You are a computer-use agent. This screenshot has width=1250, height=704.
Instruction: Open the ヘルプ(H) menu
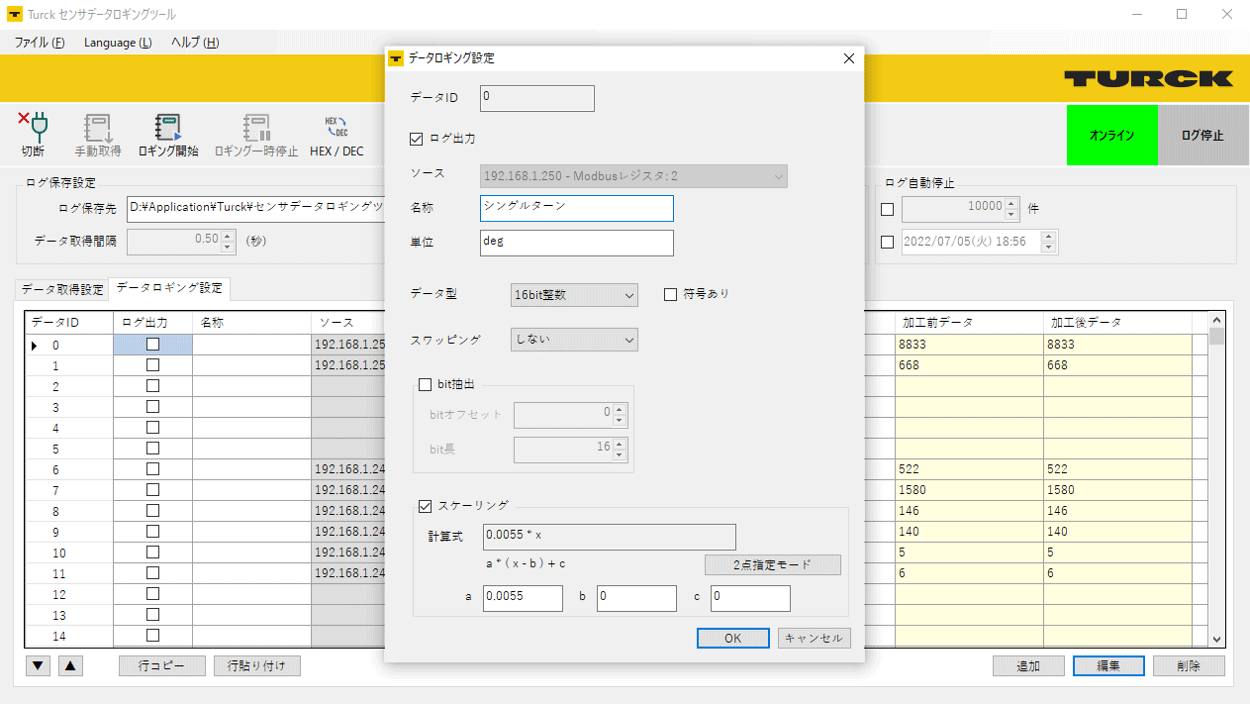195,42
